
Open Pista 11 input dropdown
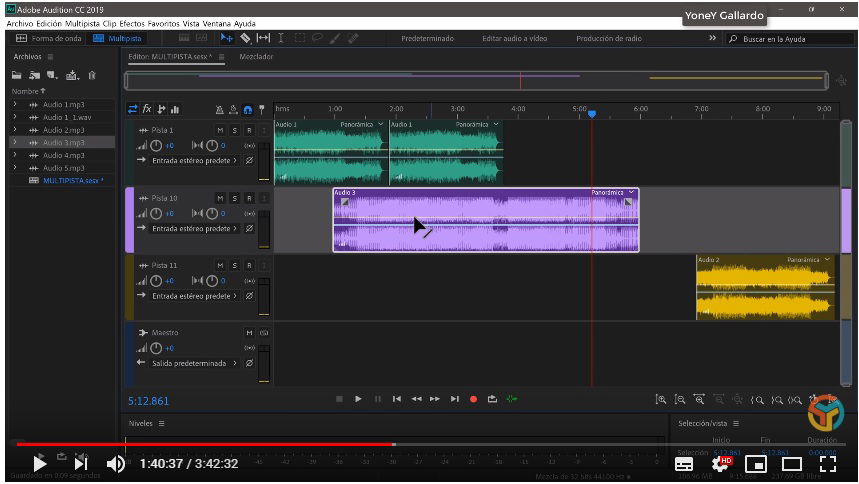click(x=194, y=296)
